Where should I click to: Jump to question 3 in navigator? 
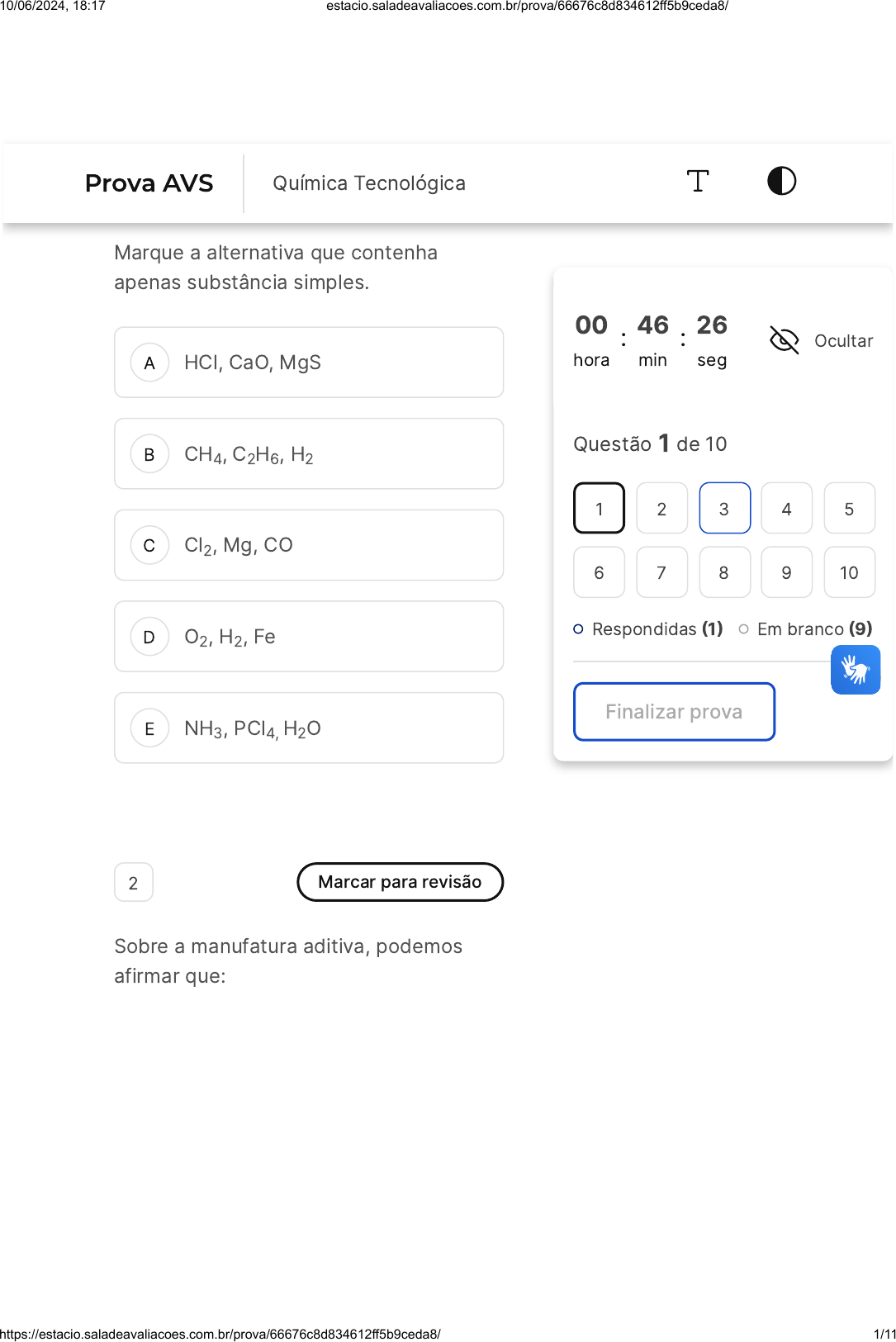pos(724,509)
